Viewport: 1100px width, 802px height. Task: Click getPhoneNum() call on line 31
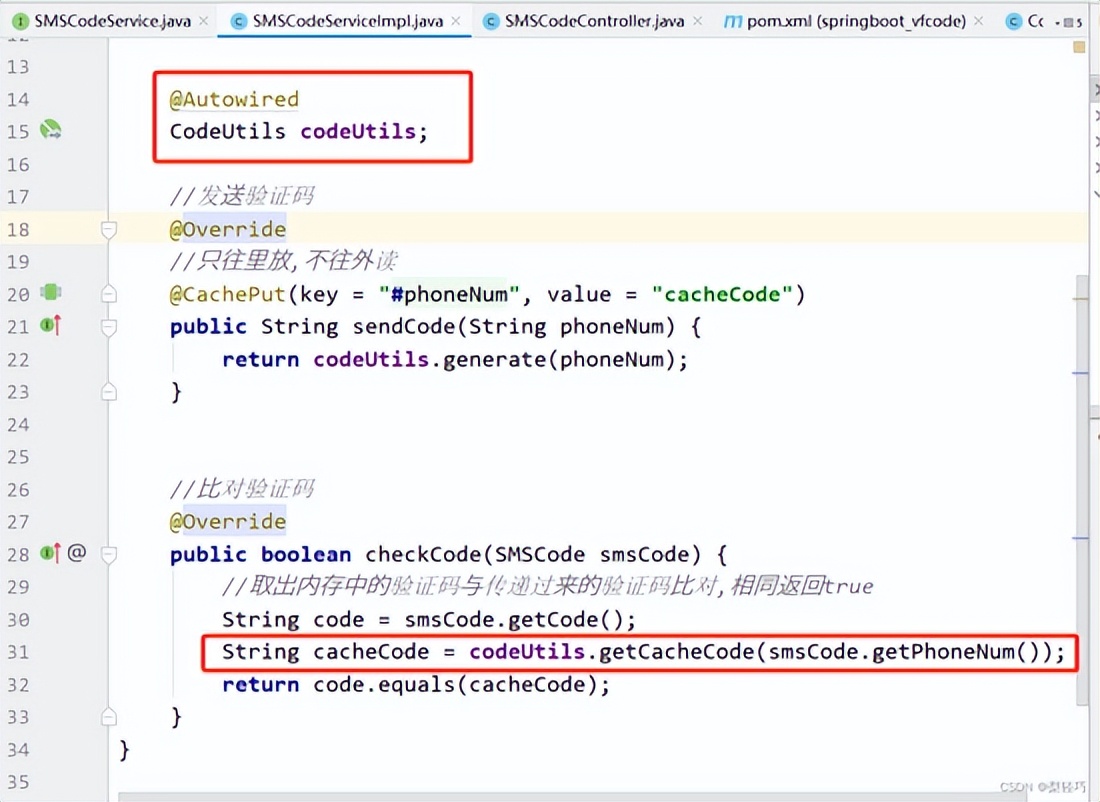pyautogui.click(x=956, y=652)
